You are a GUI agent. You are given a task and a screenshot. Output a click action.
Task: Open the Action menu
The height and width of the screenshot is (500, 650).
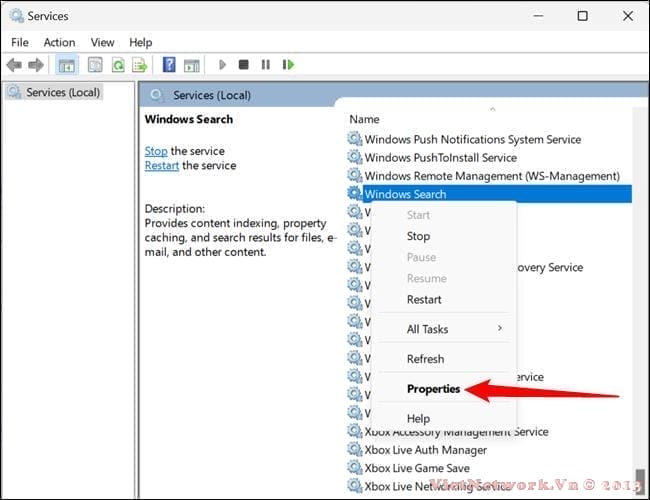click(x=59, y=42)
